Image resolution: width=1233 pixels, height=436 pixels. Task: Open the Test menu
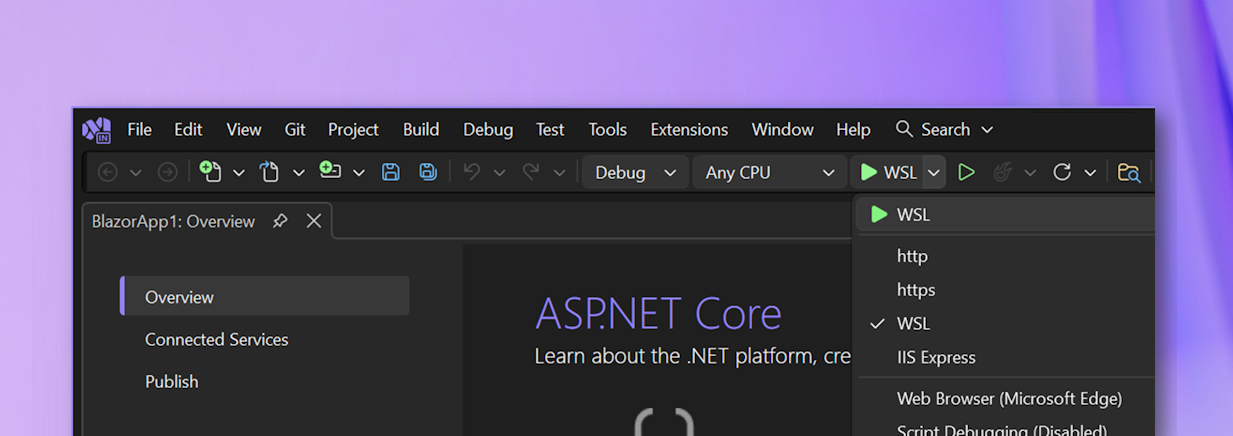pyautogui.click(x=550, y=130)
